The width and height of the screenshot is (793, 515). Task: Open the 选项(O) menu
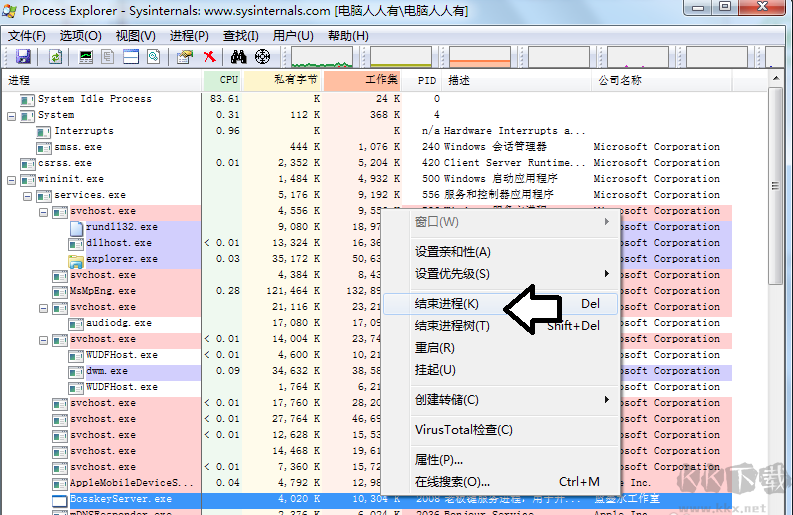pos(80,35)
